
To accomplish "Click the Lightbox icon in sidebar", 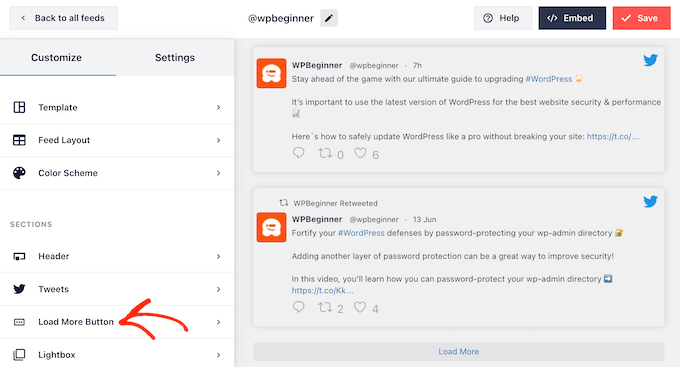I will [x=19, y=354].
